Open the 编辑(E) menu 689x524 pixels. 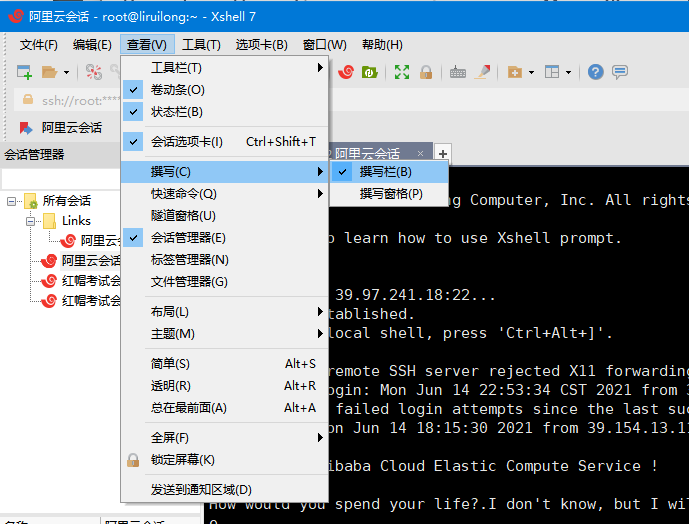coord(92,44)
